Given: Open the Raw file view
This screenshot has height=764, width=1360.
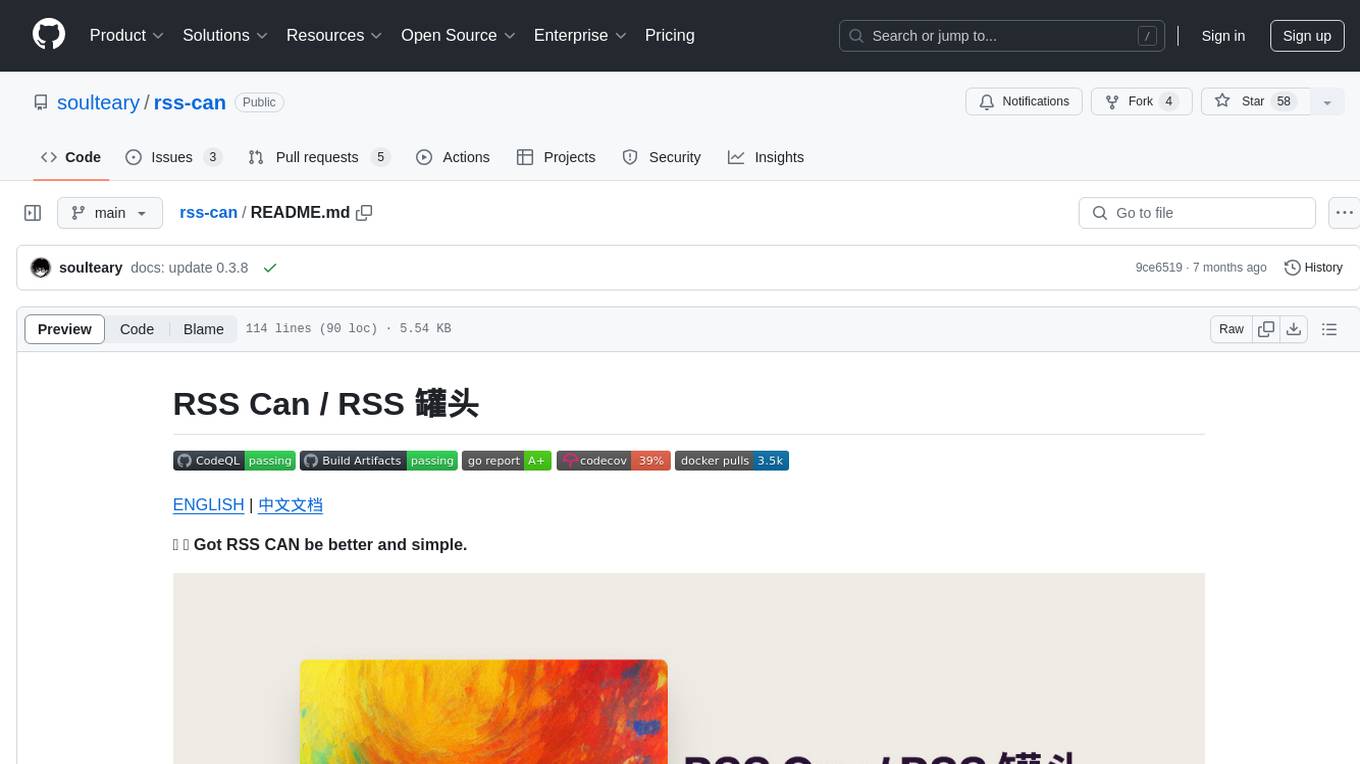Looking at the screenshot, I should tap(1231, 329).
